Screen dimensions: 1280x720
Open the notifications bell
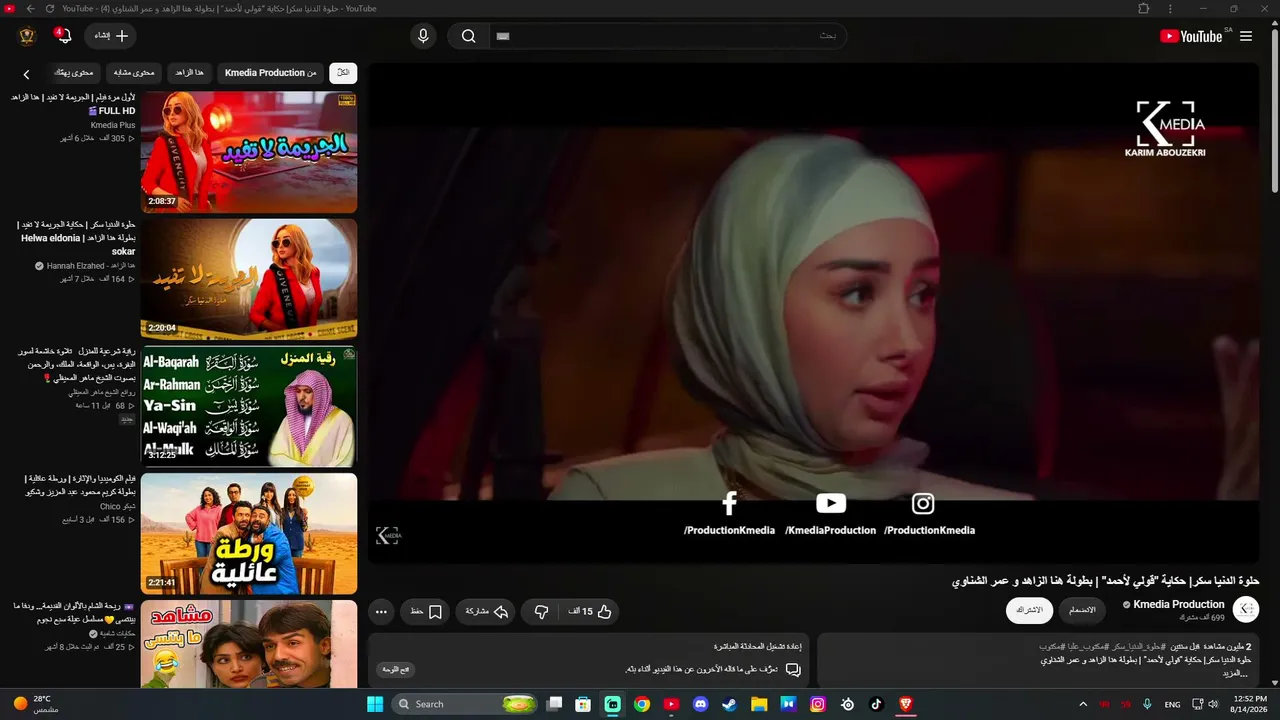(64, 36)
